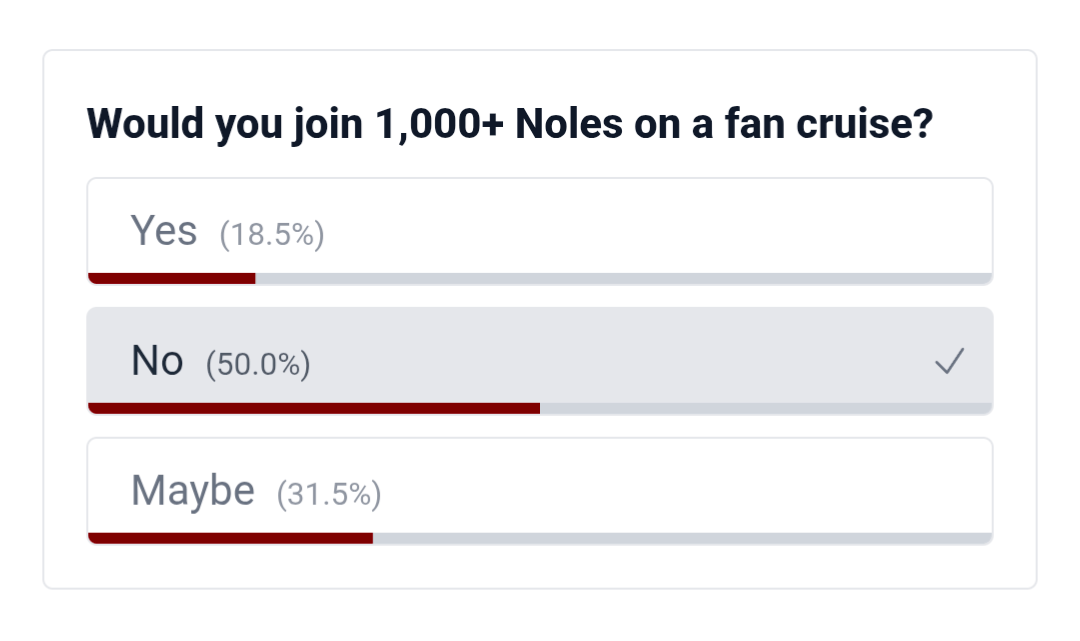
Task: Click the 50.0% result next to No
Action: point(258,365)
